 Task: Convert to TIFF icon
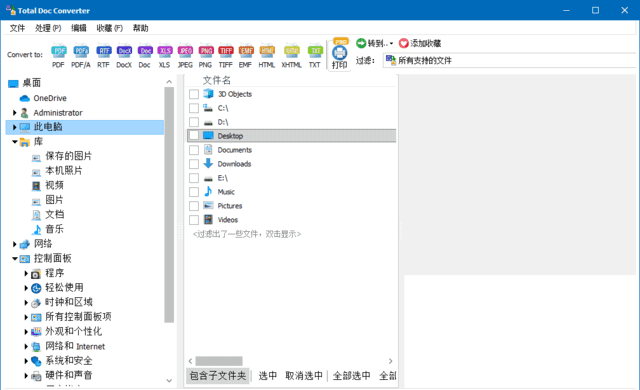click(x=225, y=51)
